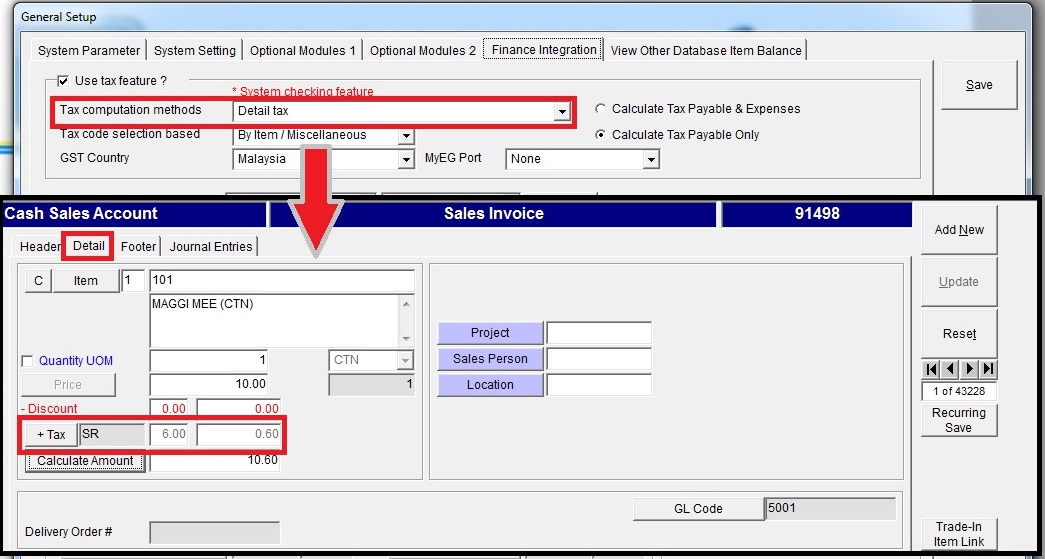Select Calculate Tax Payable & Expenses option
This screenshot has height=559, width=1045.
point(601,109)
